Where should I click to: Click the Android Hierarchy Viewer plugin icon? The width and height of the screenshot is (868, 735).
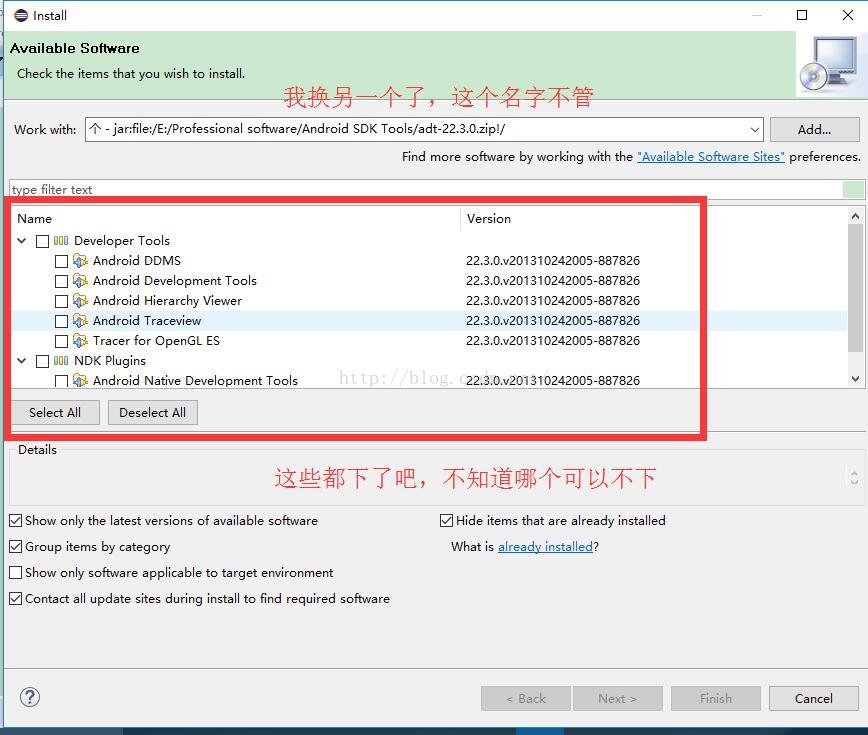80,301
